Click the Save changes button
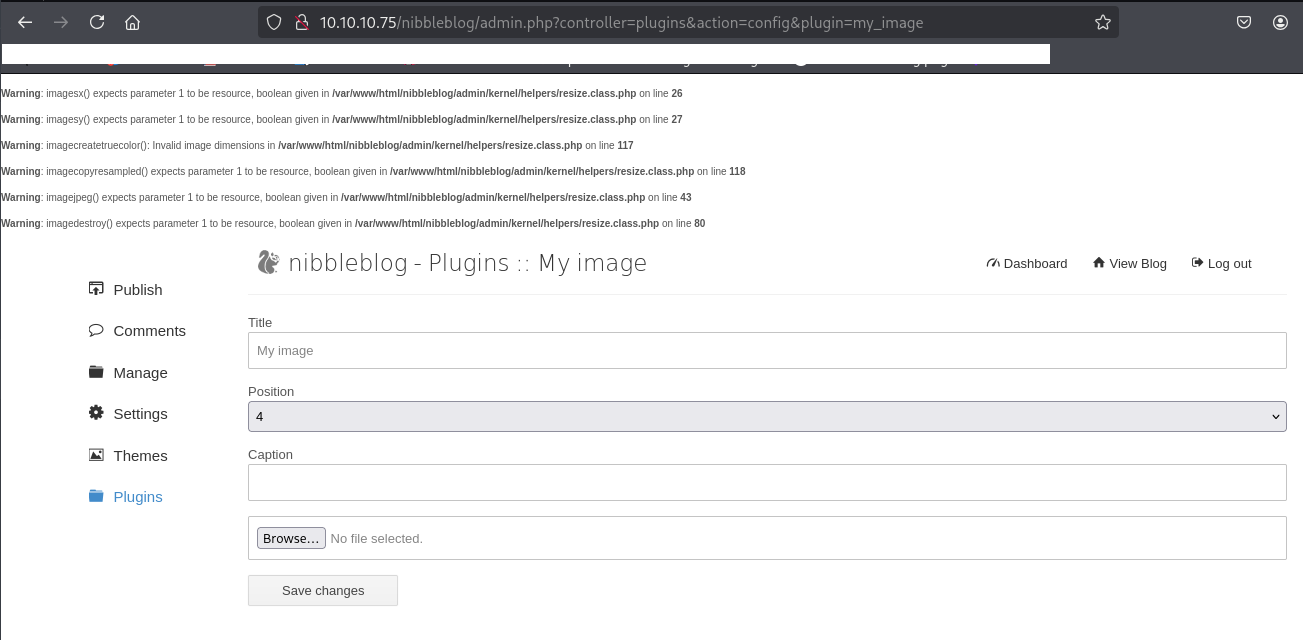The image size is (1303, 640). click(x=323, y=590)
